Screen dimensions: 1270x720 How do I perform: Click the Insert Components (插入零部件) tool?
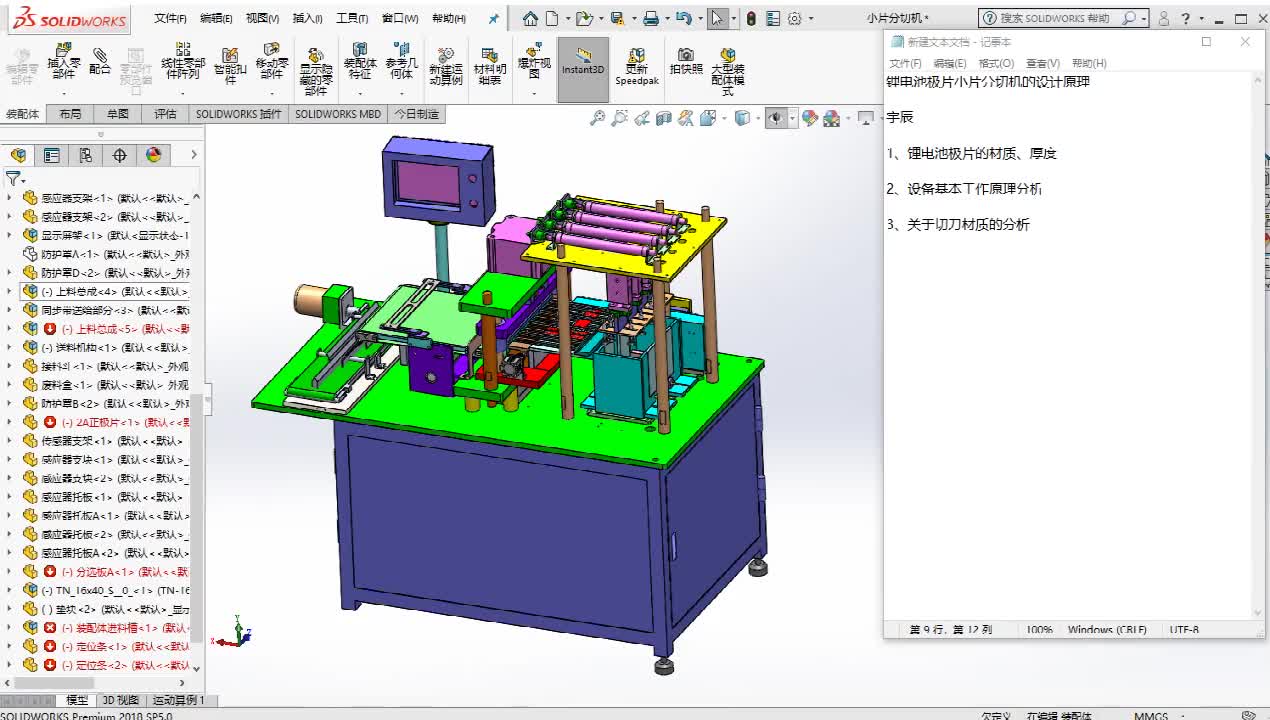coord(64,61)
